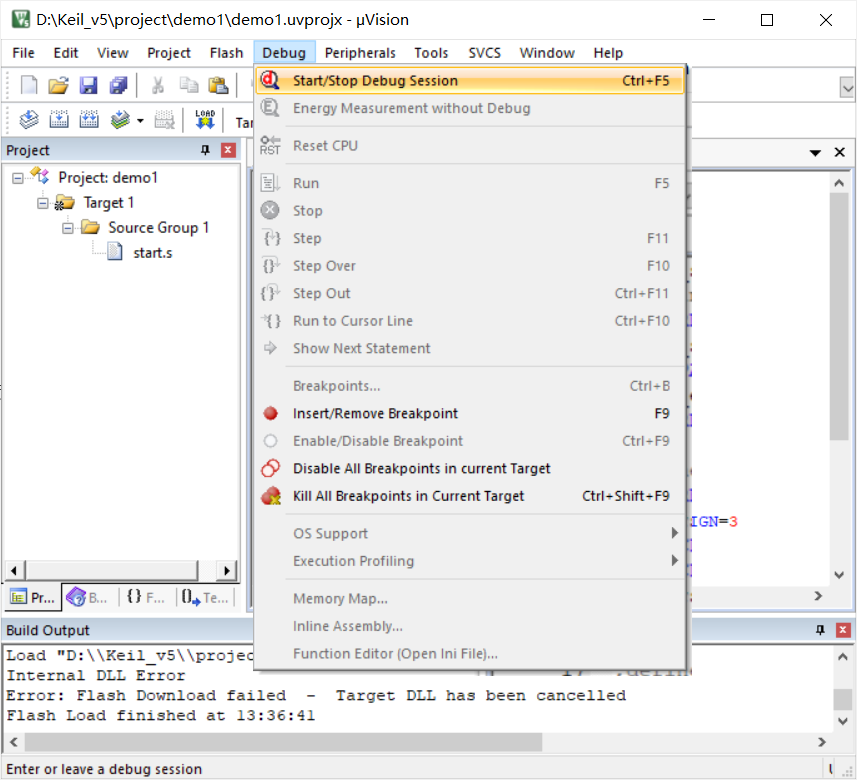Open the Peripherals menu
This screenshot has width=857, height=780.
tap(360, 53)
